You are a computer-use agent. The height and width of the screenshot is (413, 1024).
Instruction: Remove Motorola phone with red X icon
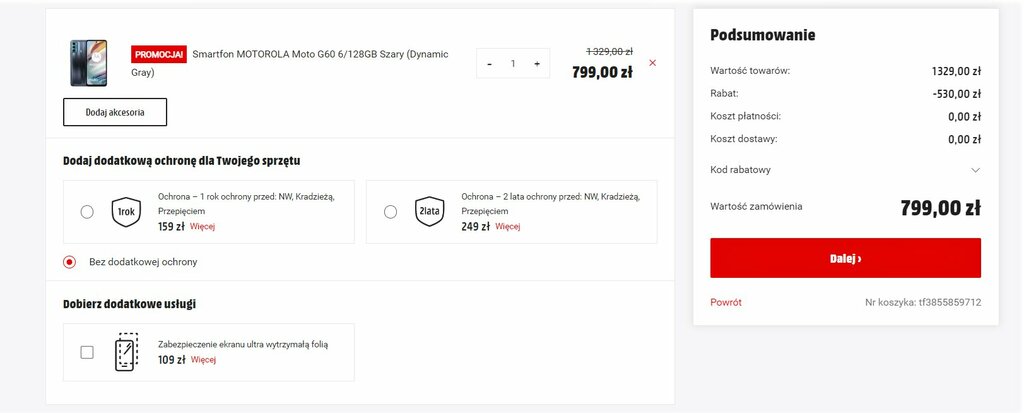click(652, 63)
